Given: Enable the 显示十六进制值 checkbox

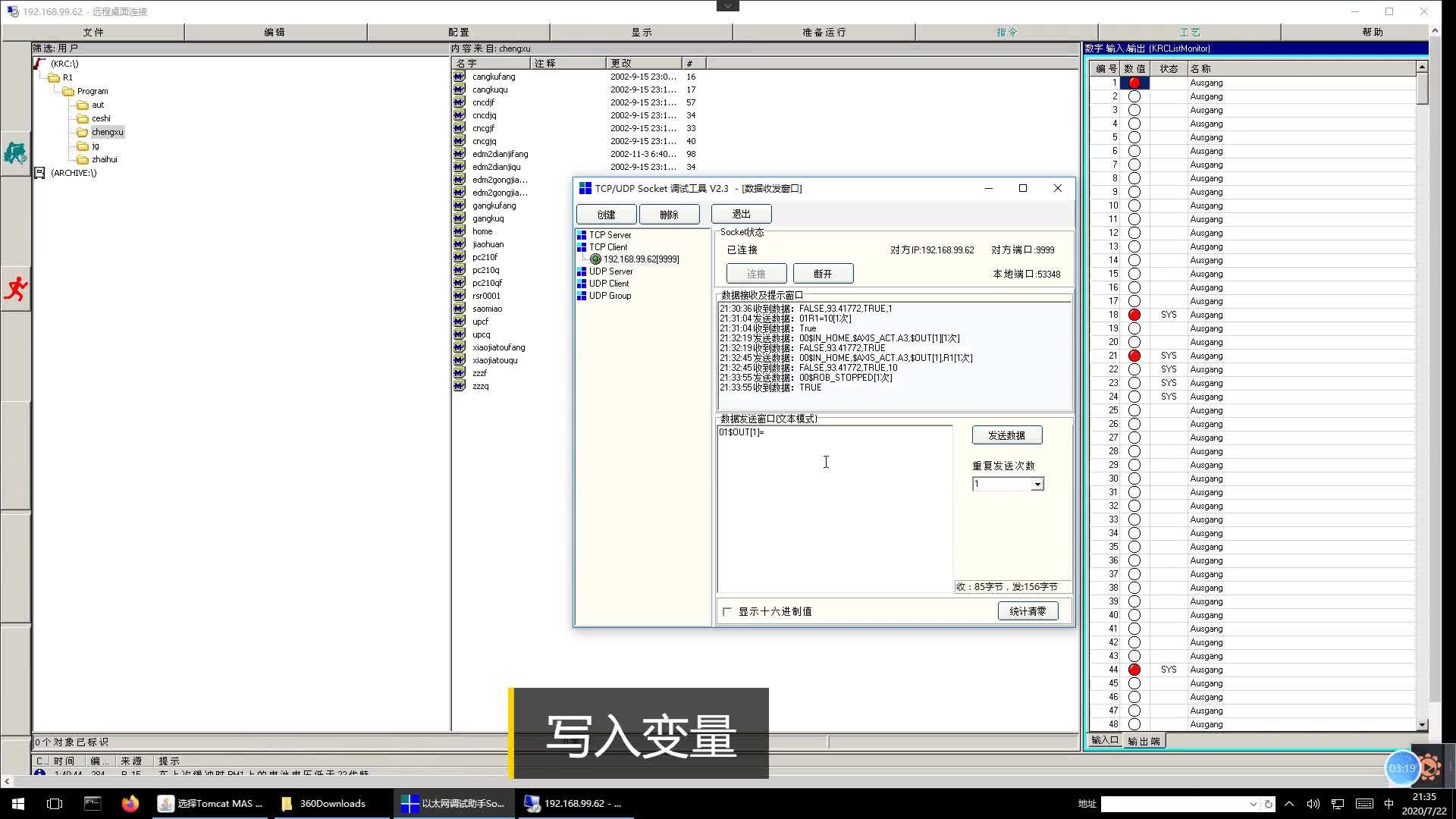Looking at the screenshot, I should pos(727,611).
